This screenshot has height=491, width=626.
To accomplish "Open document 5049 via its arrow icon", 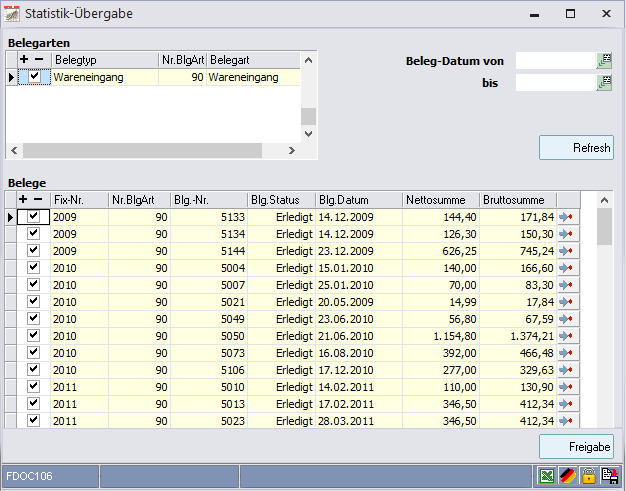I will (x=567, y=319).
